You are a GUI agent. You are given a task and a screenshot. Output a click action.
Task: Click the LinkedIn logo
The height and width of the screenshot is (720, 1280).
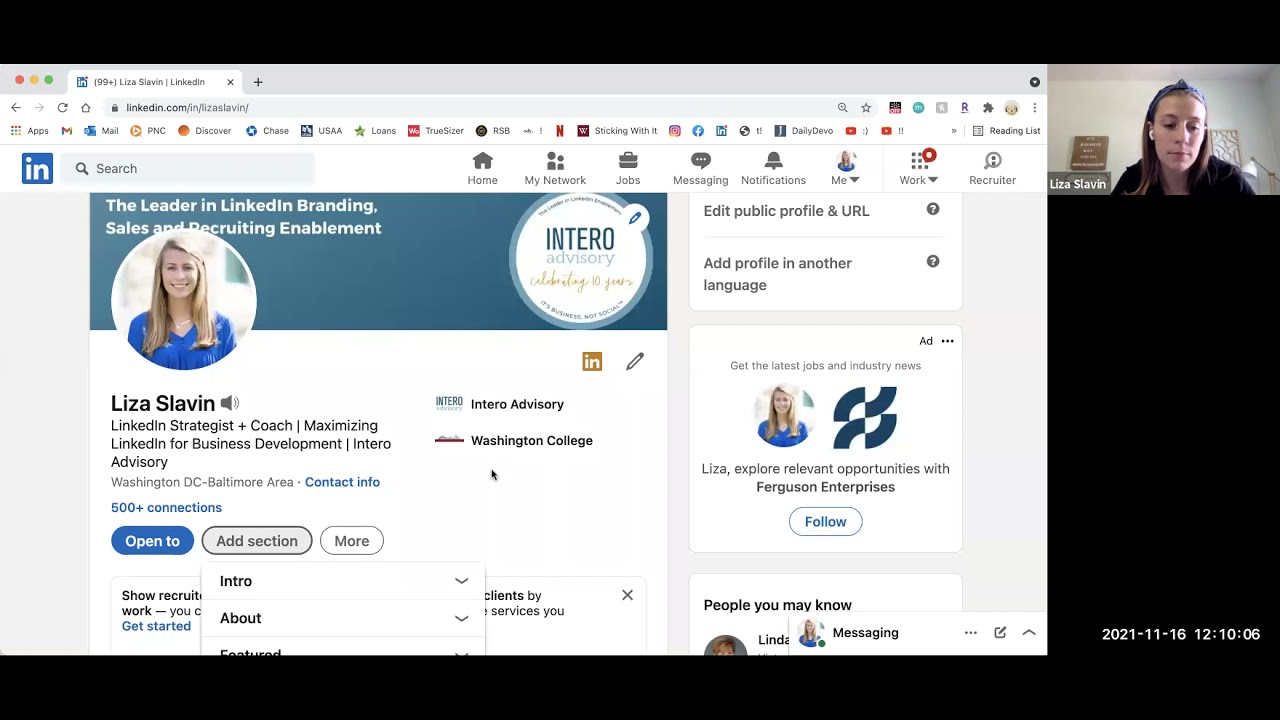click(x=37, y=168)
